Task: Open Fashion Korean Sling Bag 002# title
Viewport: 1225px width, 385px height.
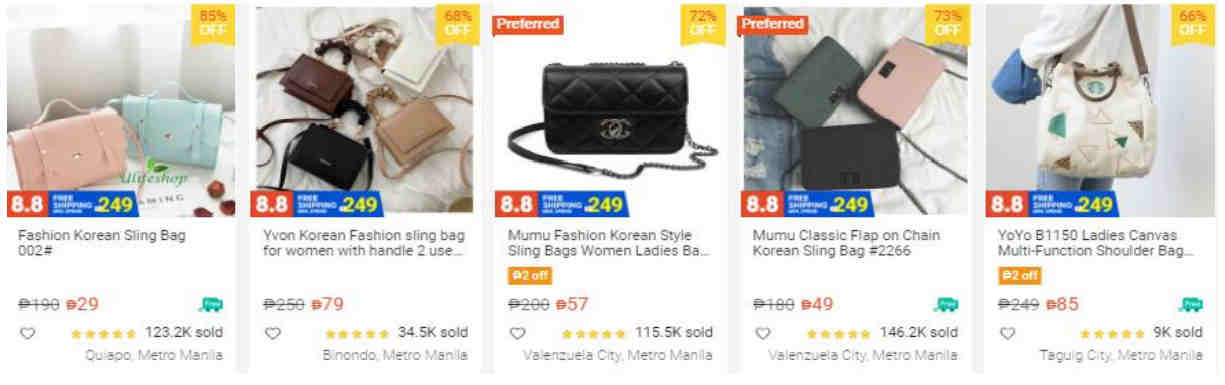Action: (x=102, y=243)
